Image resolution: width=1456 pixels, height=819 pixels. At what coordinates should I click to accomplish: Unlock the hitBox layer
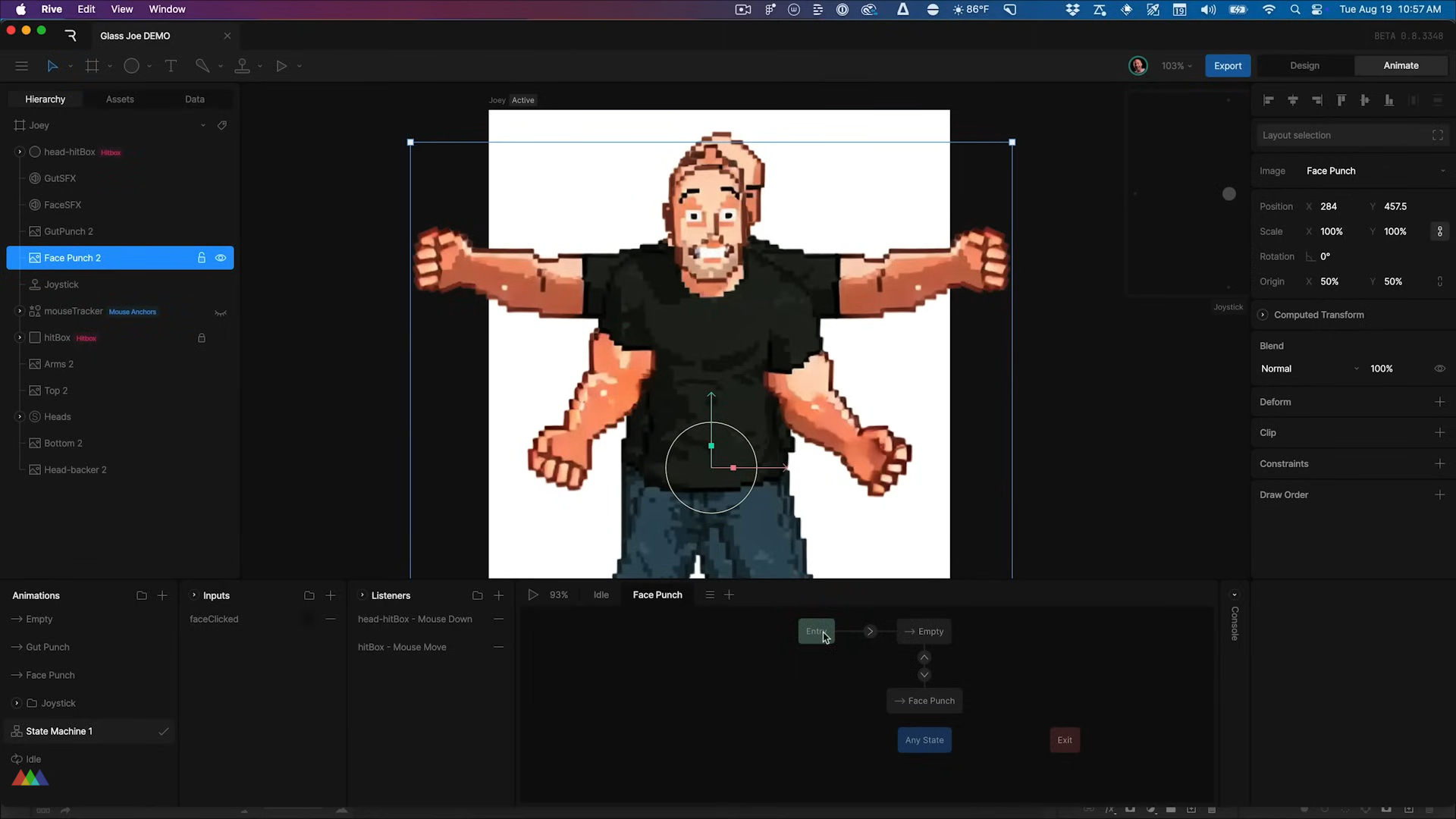[202, 338]
